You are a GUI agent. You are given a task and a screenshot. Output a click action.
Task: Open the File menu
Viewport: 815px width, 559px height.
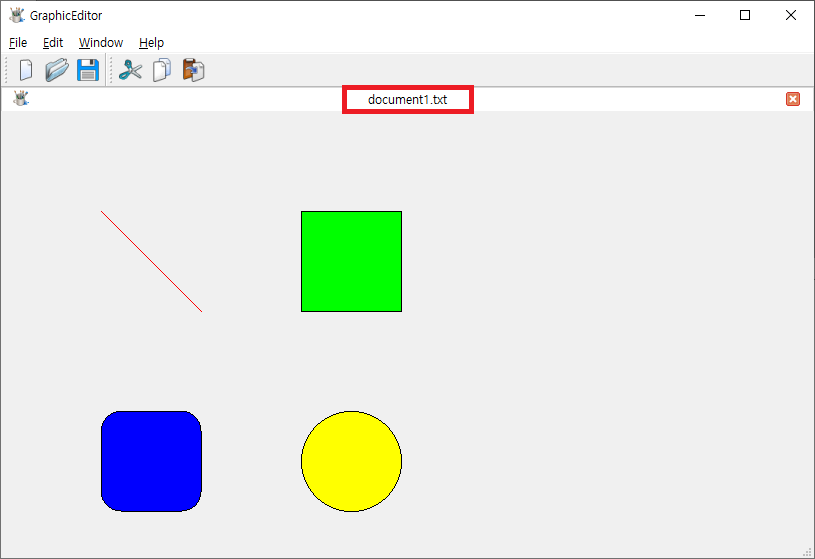point(18,43)
